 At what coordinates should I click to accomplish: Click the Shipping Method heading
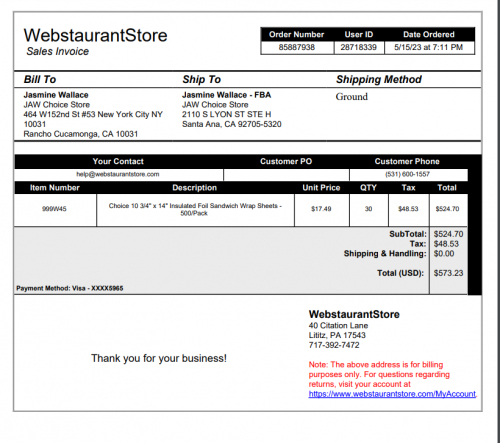click(379, 79)
